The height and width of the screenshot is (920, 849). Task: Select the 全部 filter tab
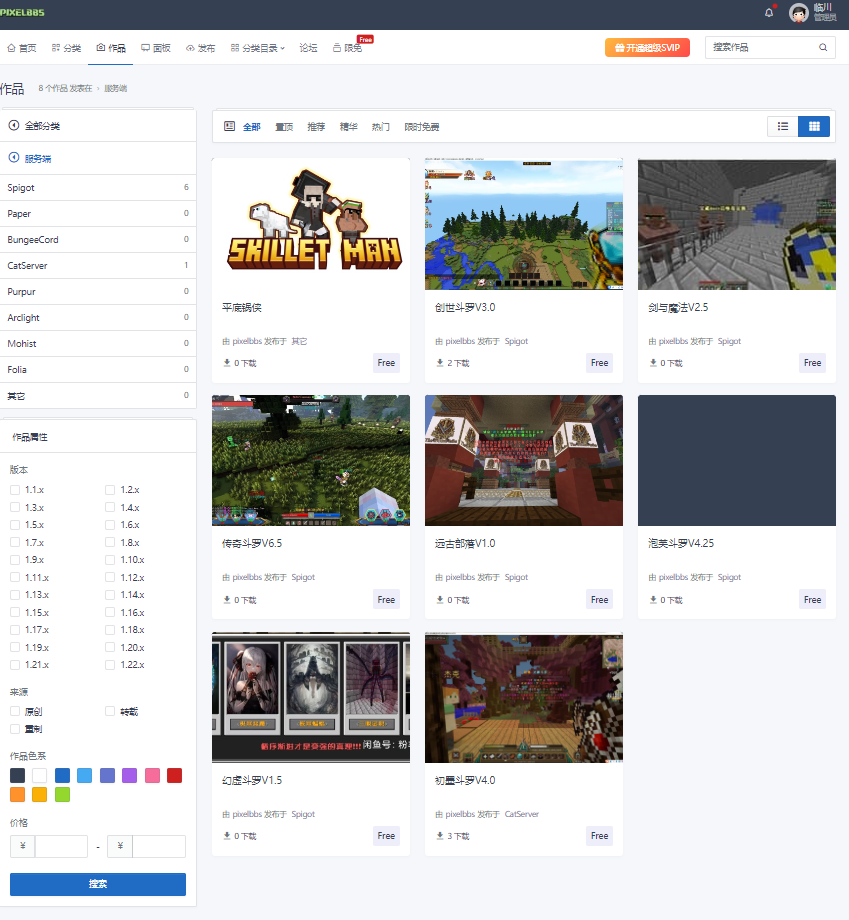tap(252, 127)
